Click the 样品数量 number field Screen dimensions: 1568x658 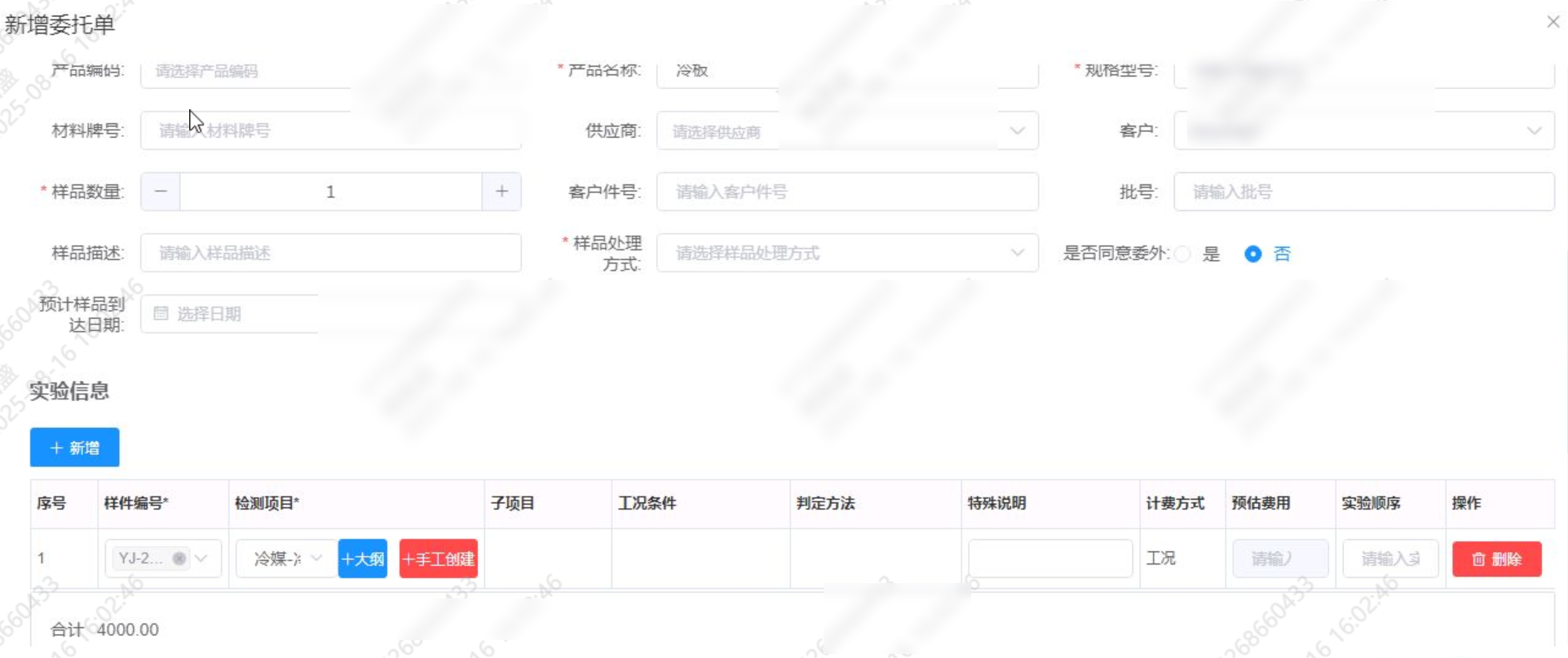[330, 192]
